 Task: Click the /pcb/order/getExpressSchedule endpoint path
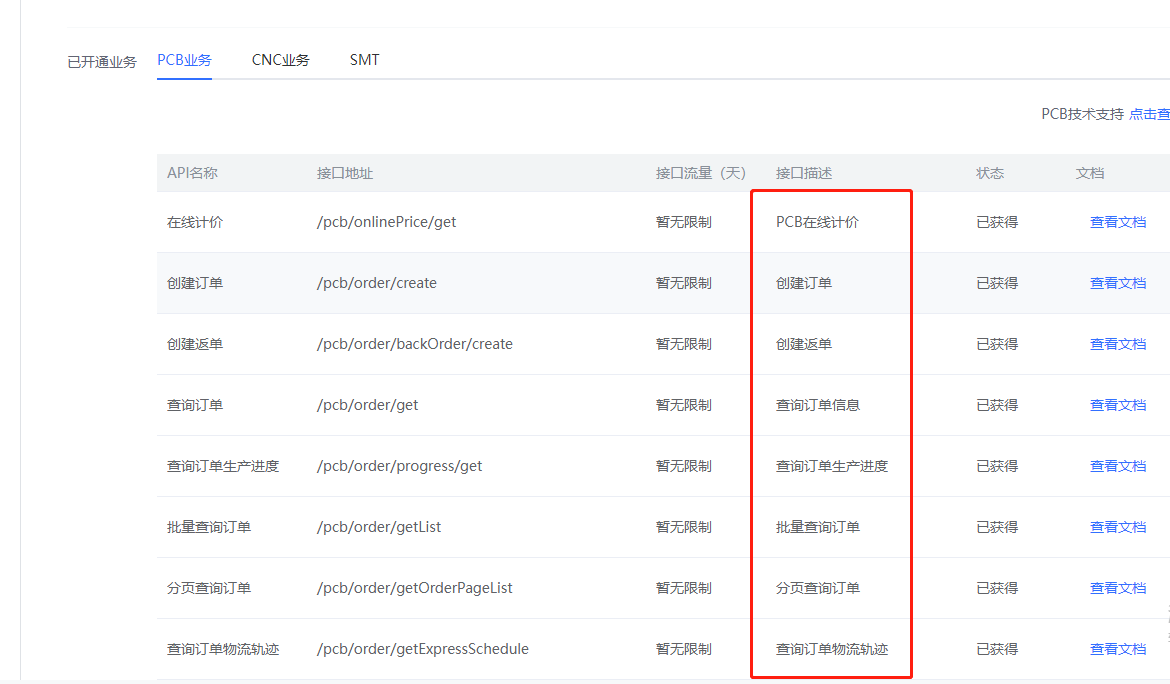tap(422, 649)
